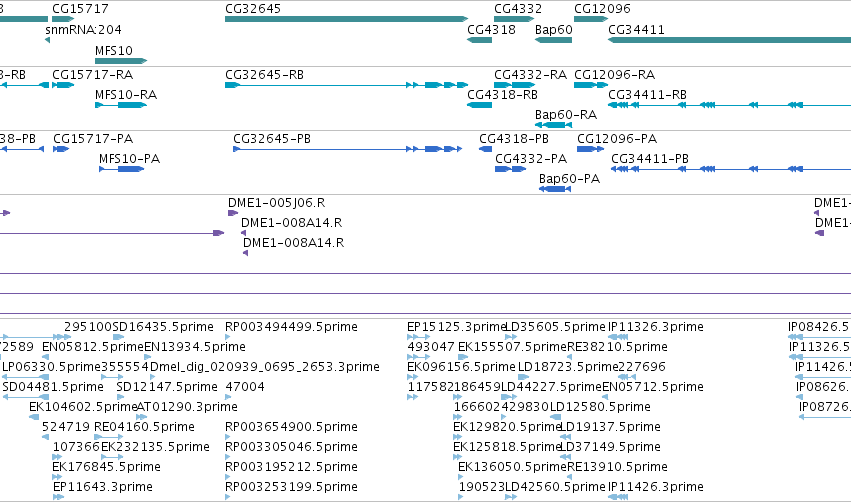Open the CG4318-RB transcript label
The height and width of the screenshot is (502, 851).
click(x=503, y=94)
